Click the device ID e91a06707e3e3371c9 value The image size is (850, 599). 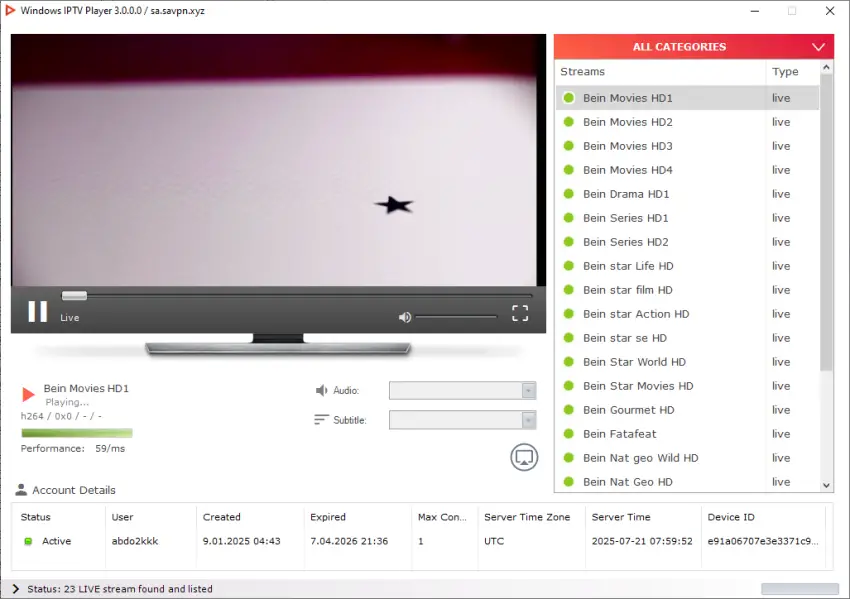click(x=763, y=541)
